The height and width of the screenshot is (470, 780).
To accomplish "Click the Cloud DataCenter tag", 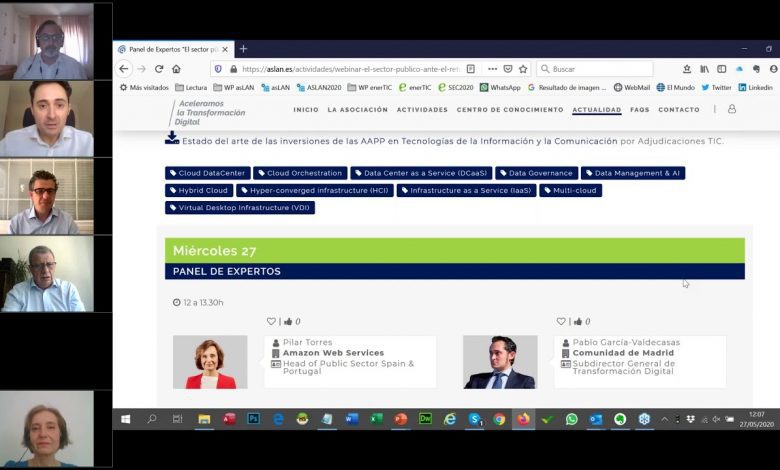I will pyautogui.click(x=207, y=173).
